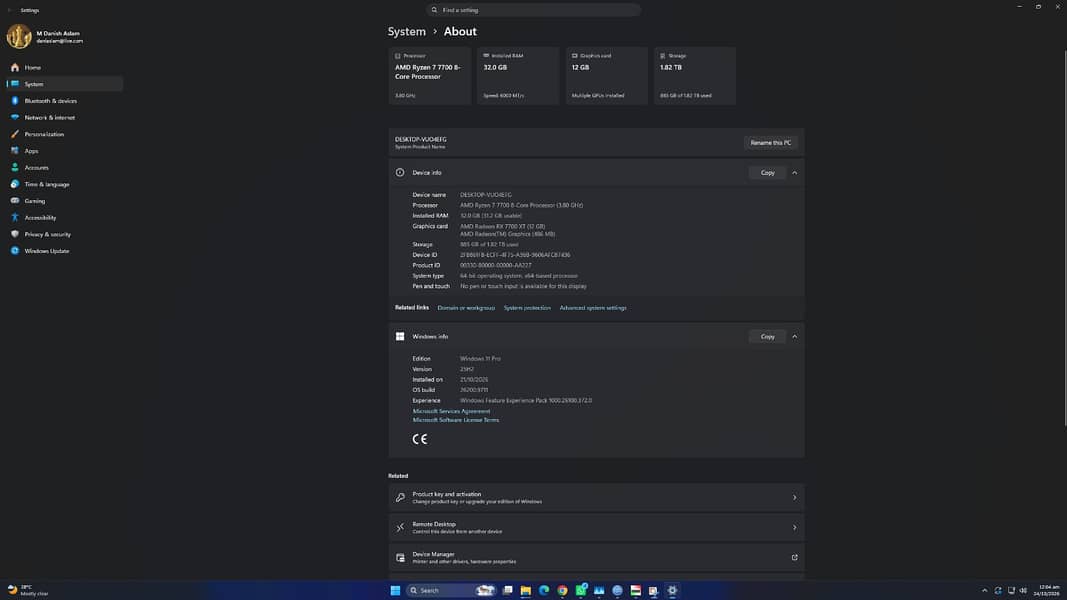Open the Installed RAM summary card
1067x600 pixels.
518,76
